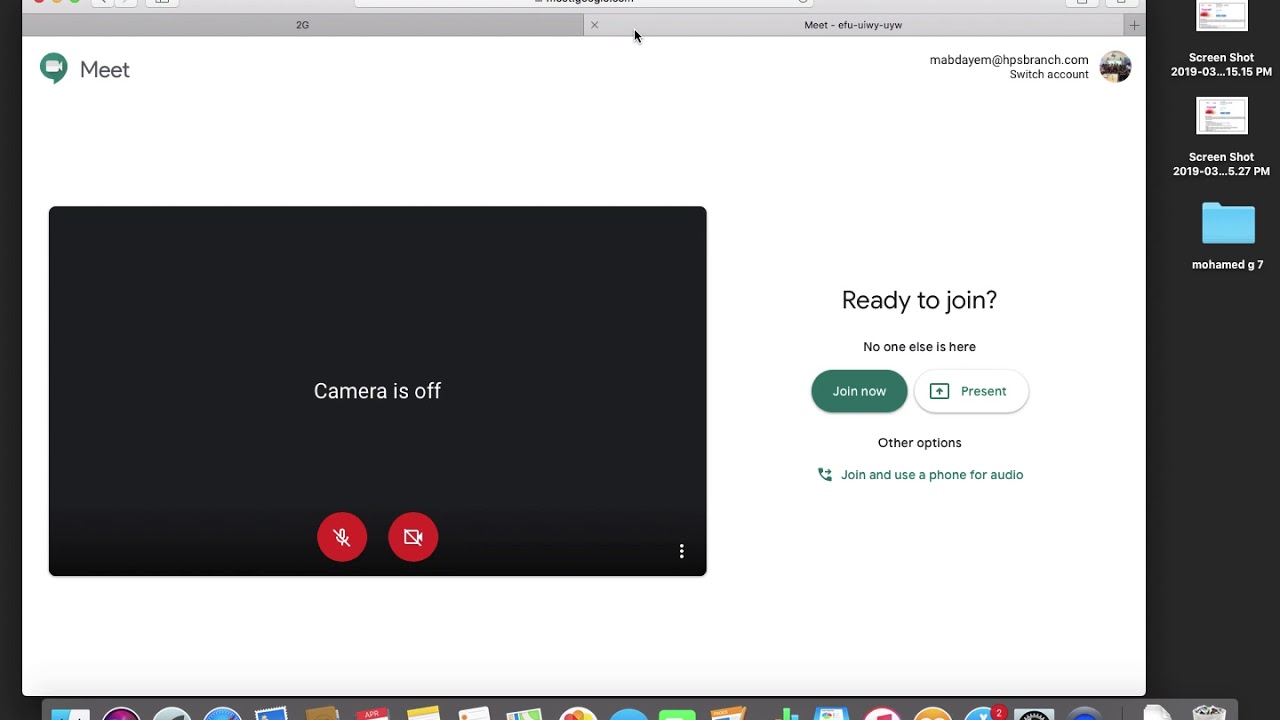
Task: Open the account profile avatar
Action: click(1115, 67)
